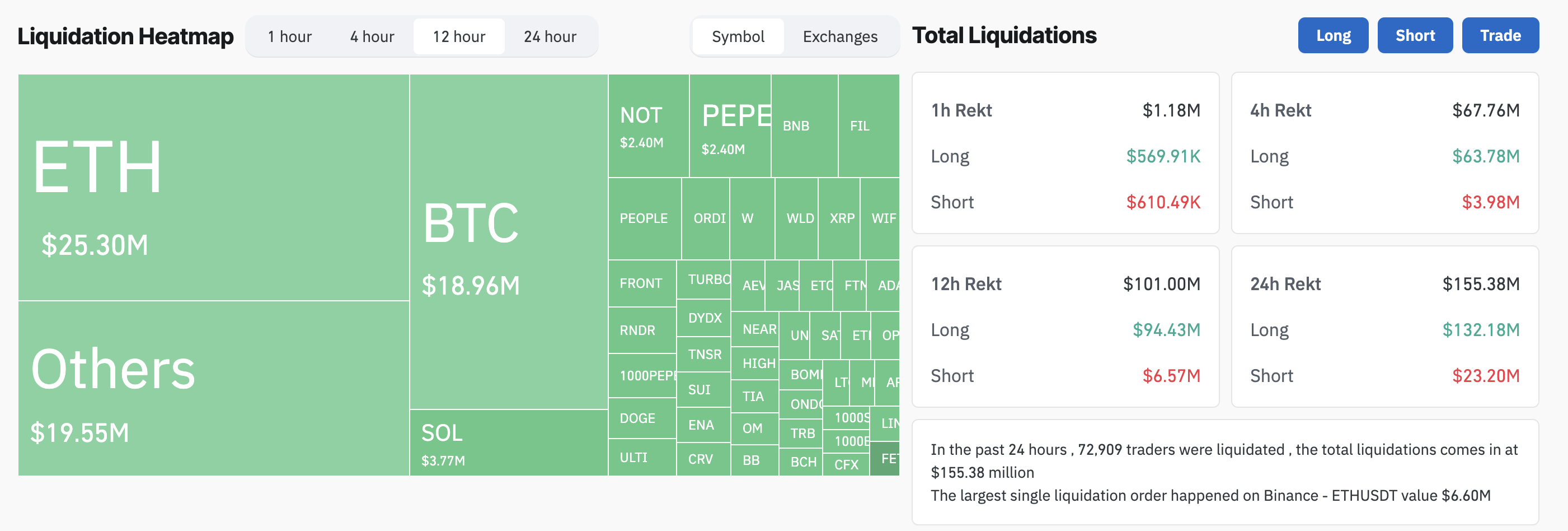Select the Symbol heatmap view
Screen dimensions: 1568x531
[x=738, y=36]
